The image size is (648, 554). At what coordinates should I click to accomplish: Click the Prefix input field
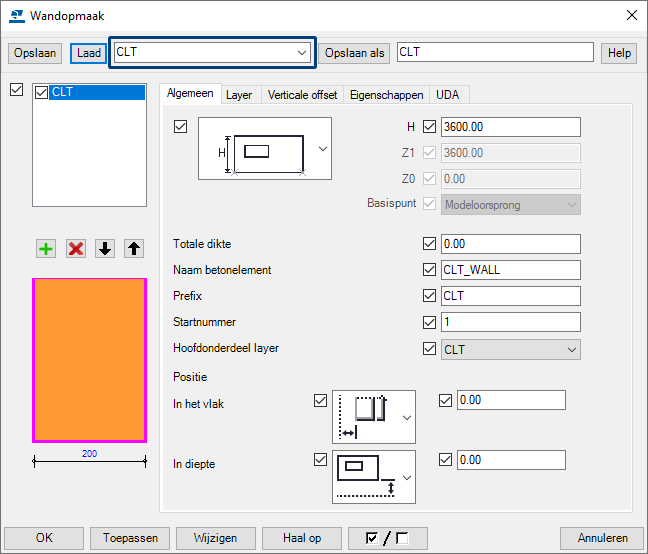click(510, 296)
